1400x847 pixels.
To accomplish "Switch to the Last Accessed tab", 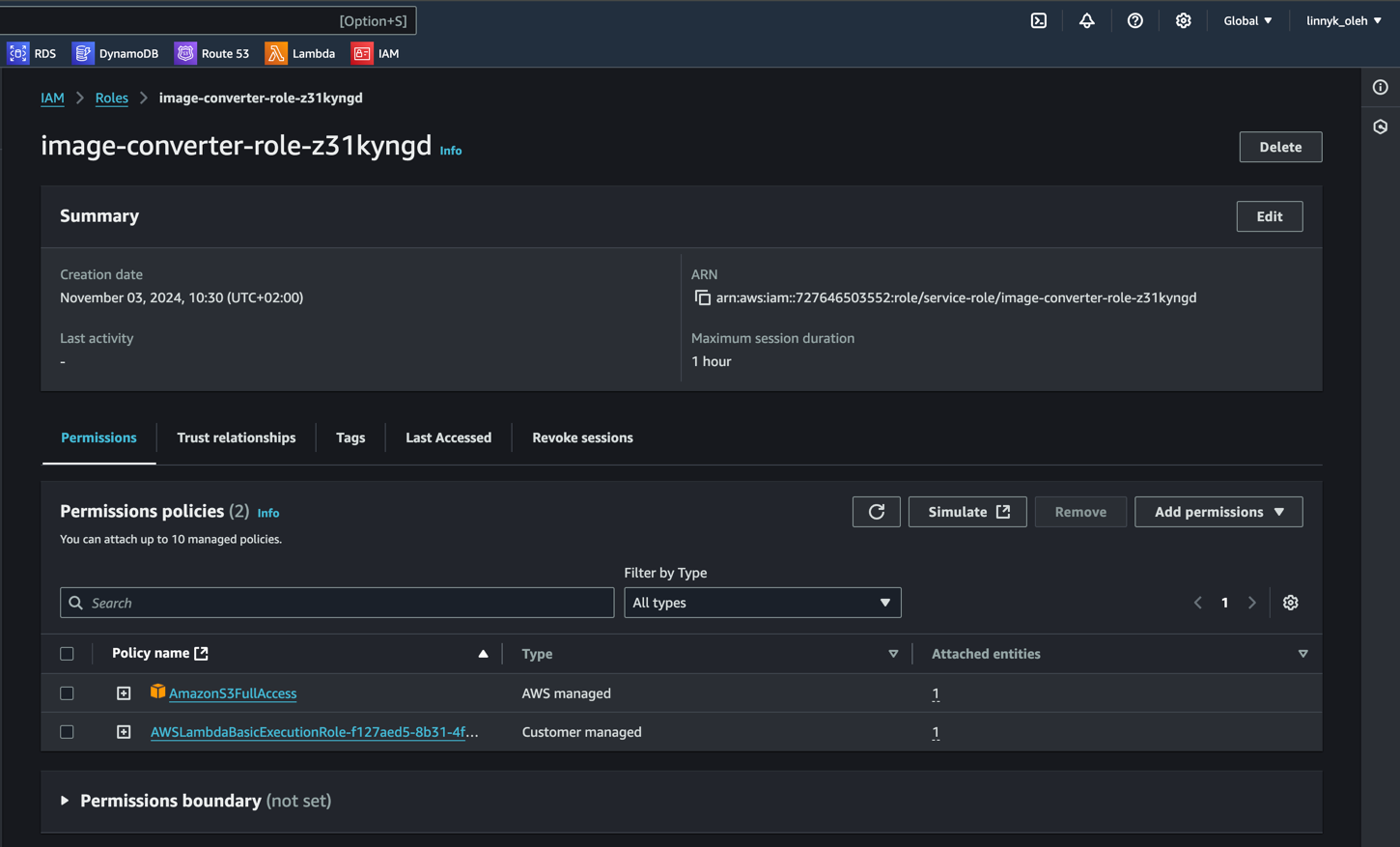I will [x=448, y=438].
